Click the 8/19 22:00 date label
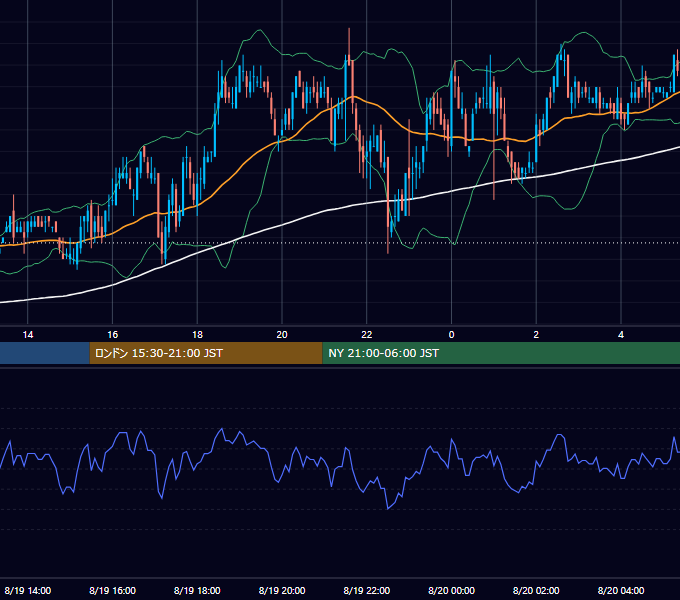This screenshot has width=680, height=600. point(367,590)
